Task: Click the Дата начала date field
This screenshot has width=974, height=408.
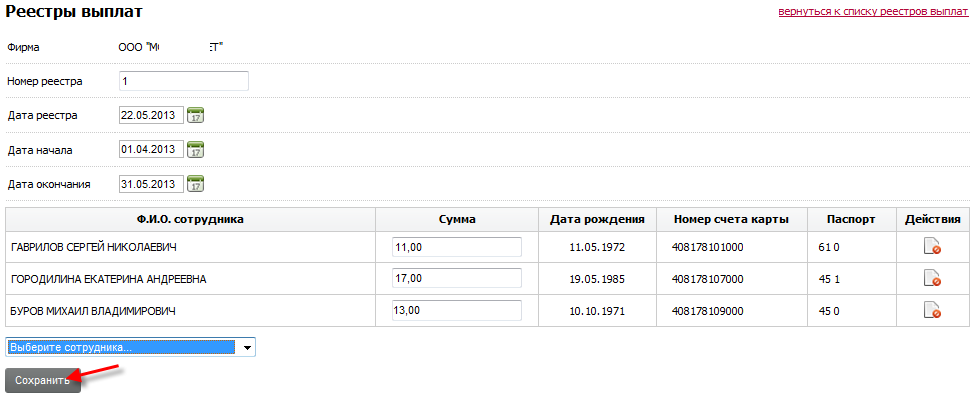Action: tap(152, 150)
